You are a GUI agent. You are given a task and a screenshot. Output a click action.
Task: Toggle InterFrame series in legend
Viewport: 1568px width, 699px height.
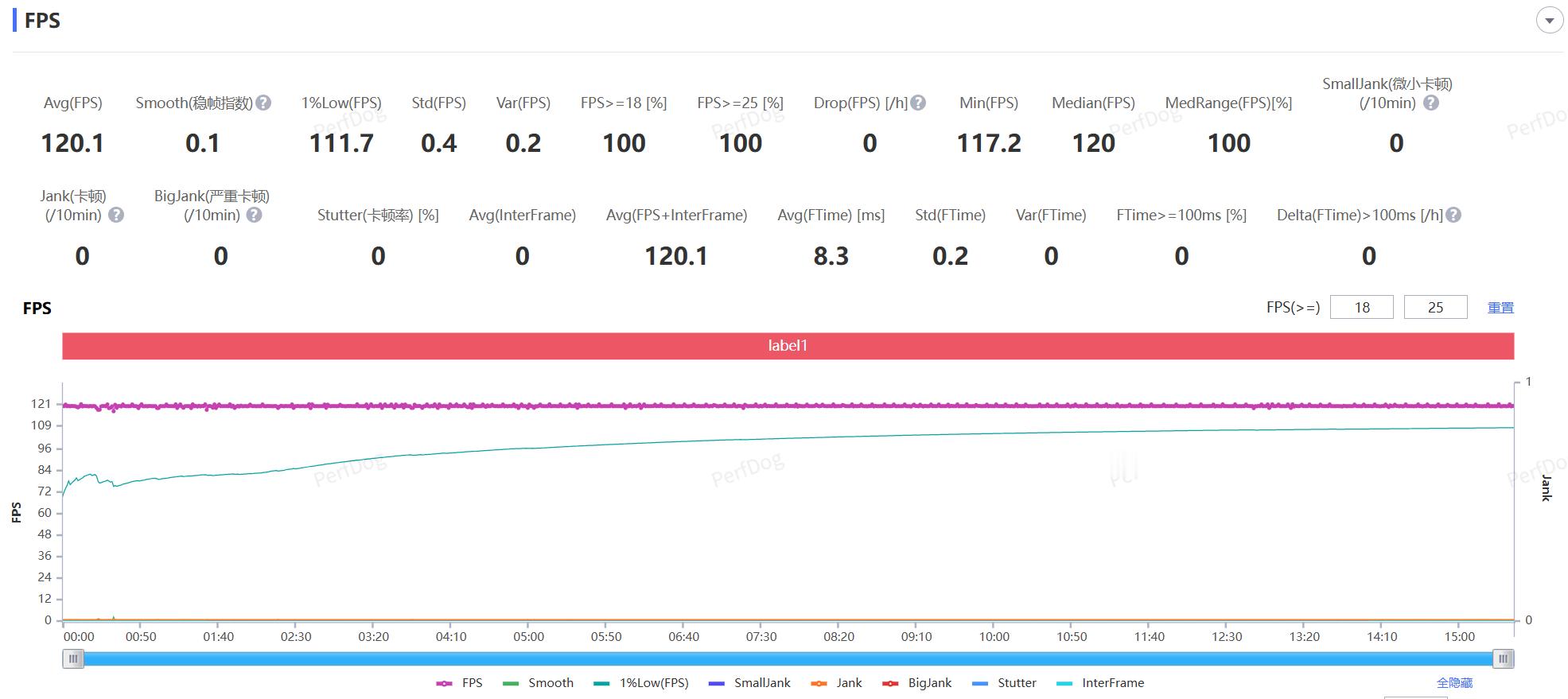[x=1100, y=683]
